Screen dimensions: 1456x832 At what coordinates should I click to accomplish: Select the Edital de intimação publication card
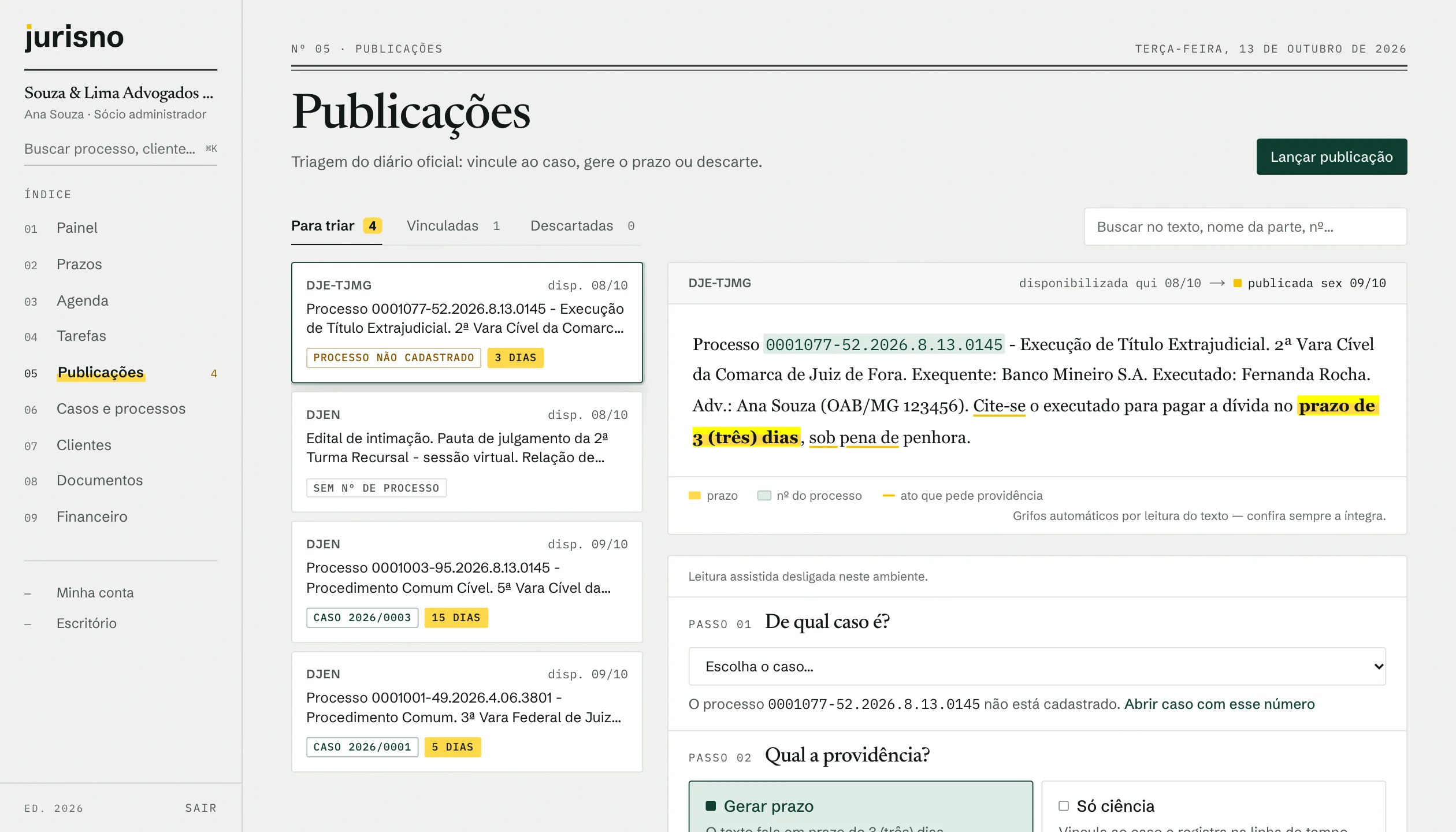point(467,452)
